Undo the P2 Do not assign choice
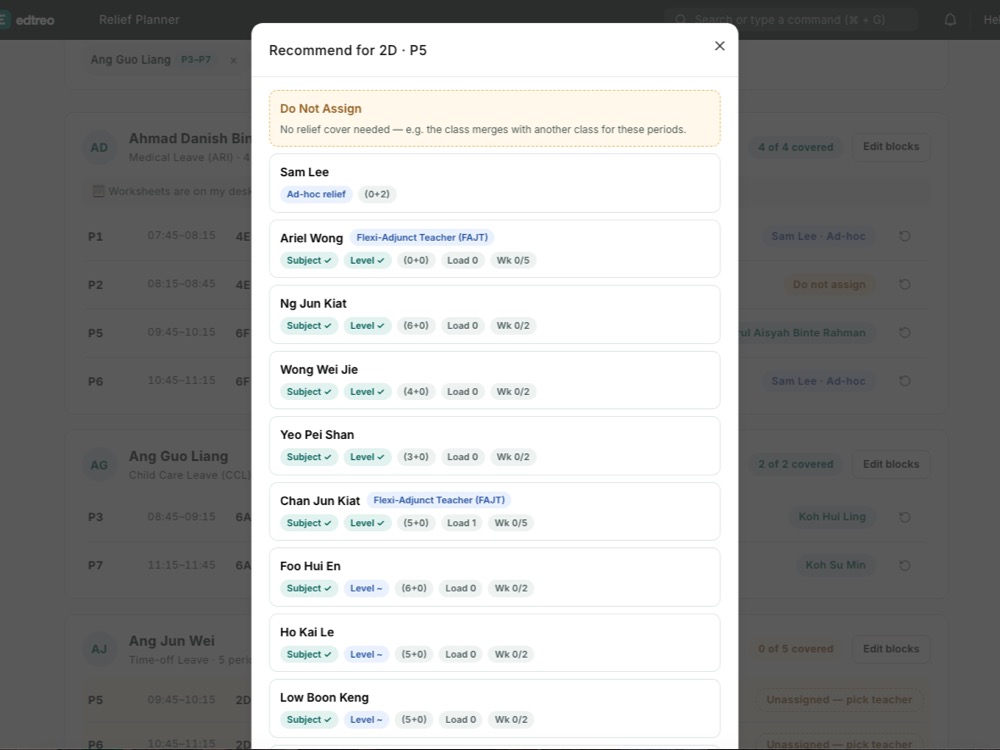The width and height of the screenshot is (1000, 750). coord(904,284)
